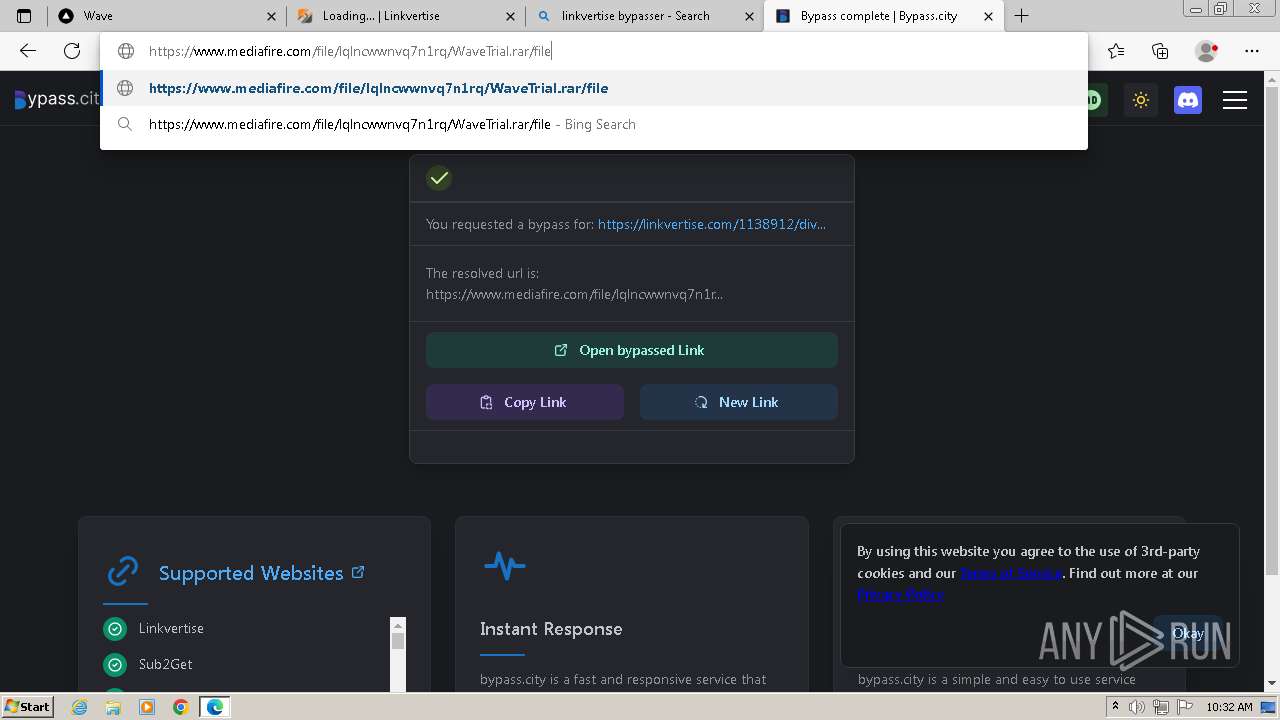
Task: Open the hamburger navigation menu
Action: pyautogui.click(x=1235, y=100)
